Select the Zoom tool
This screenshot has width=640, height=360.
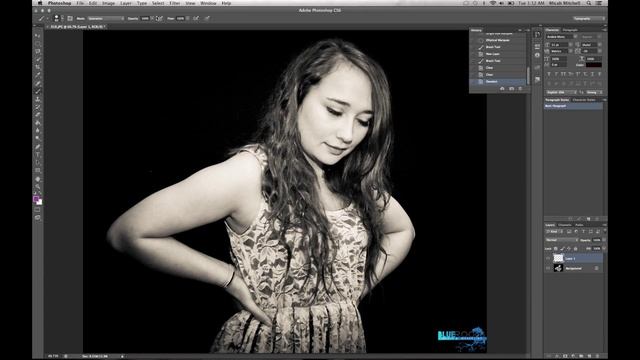(x=38, y=187)
